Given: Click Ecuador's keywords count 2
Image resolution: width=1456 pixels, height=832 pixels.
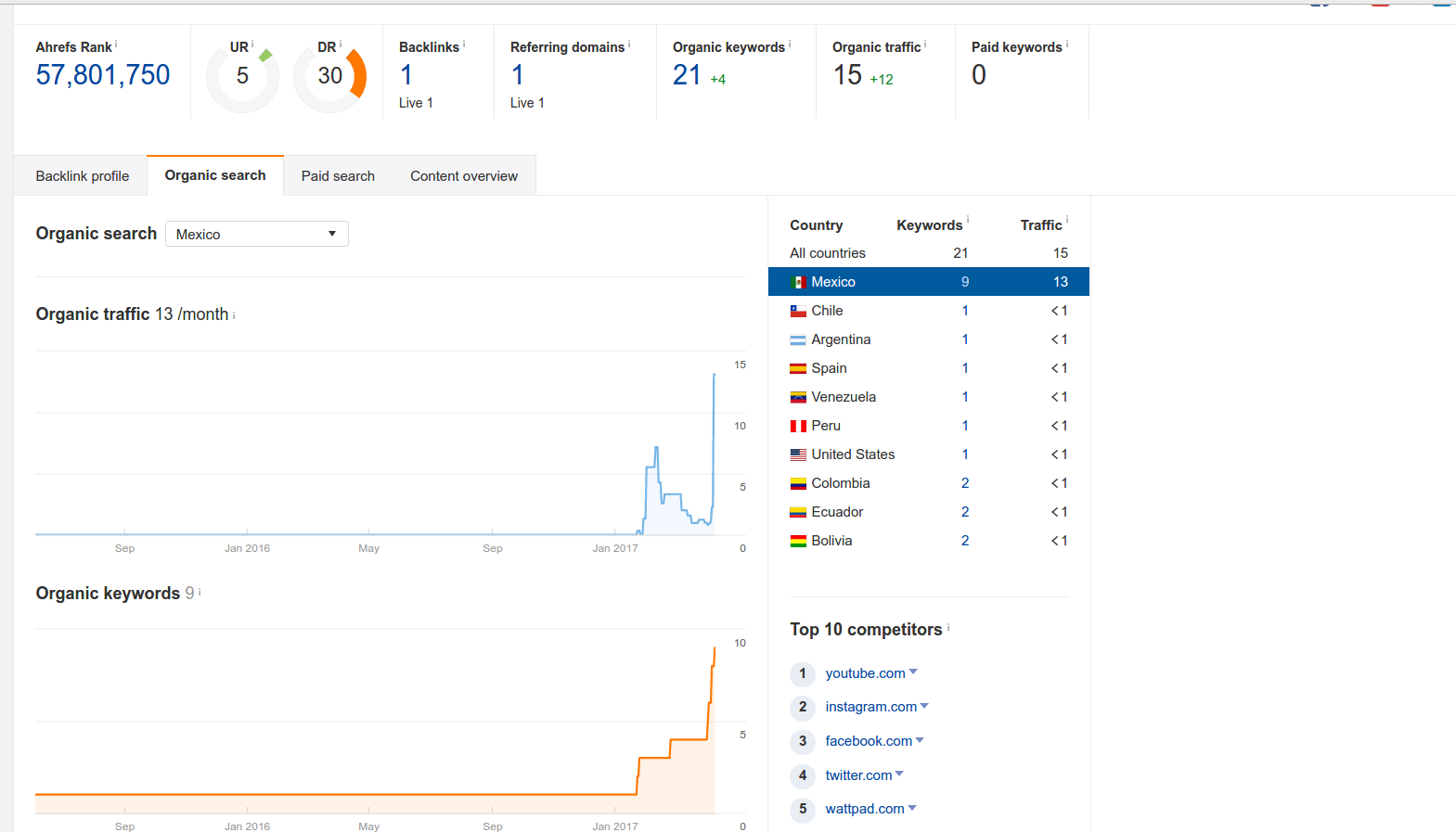Looking at the screenshot, I should click(x=965, y=512).
